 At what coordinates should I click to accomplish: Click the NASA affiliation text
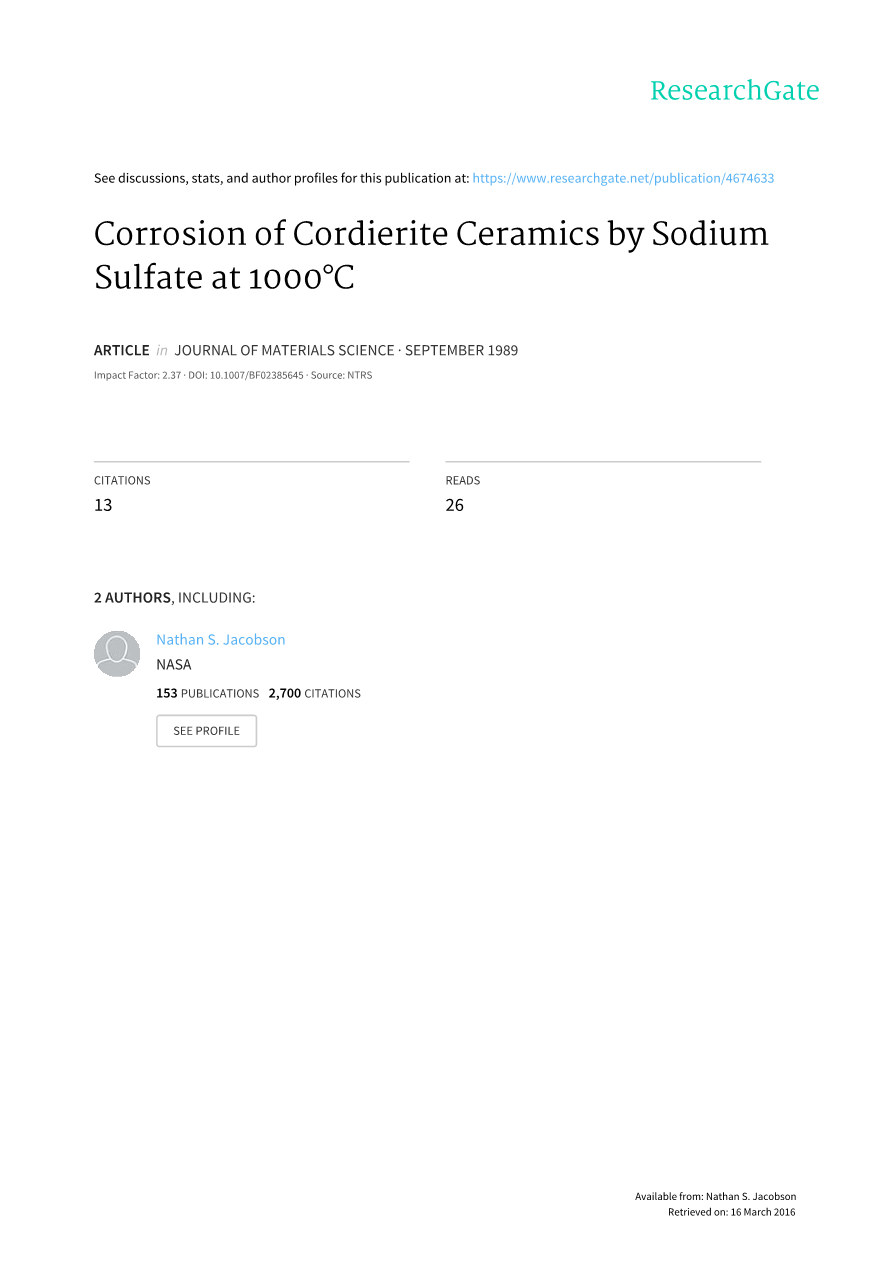tap(174, 665)
